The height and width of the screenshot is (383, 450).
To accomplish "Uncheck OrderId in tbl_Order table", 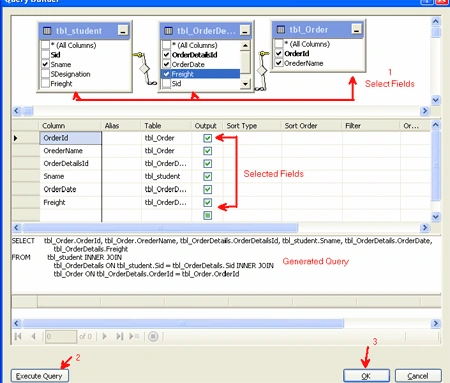I will (279, 53).
